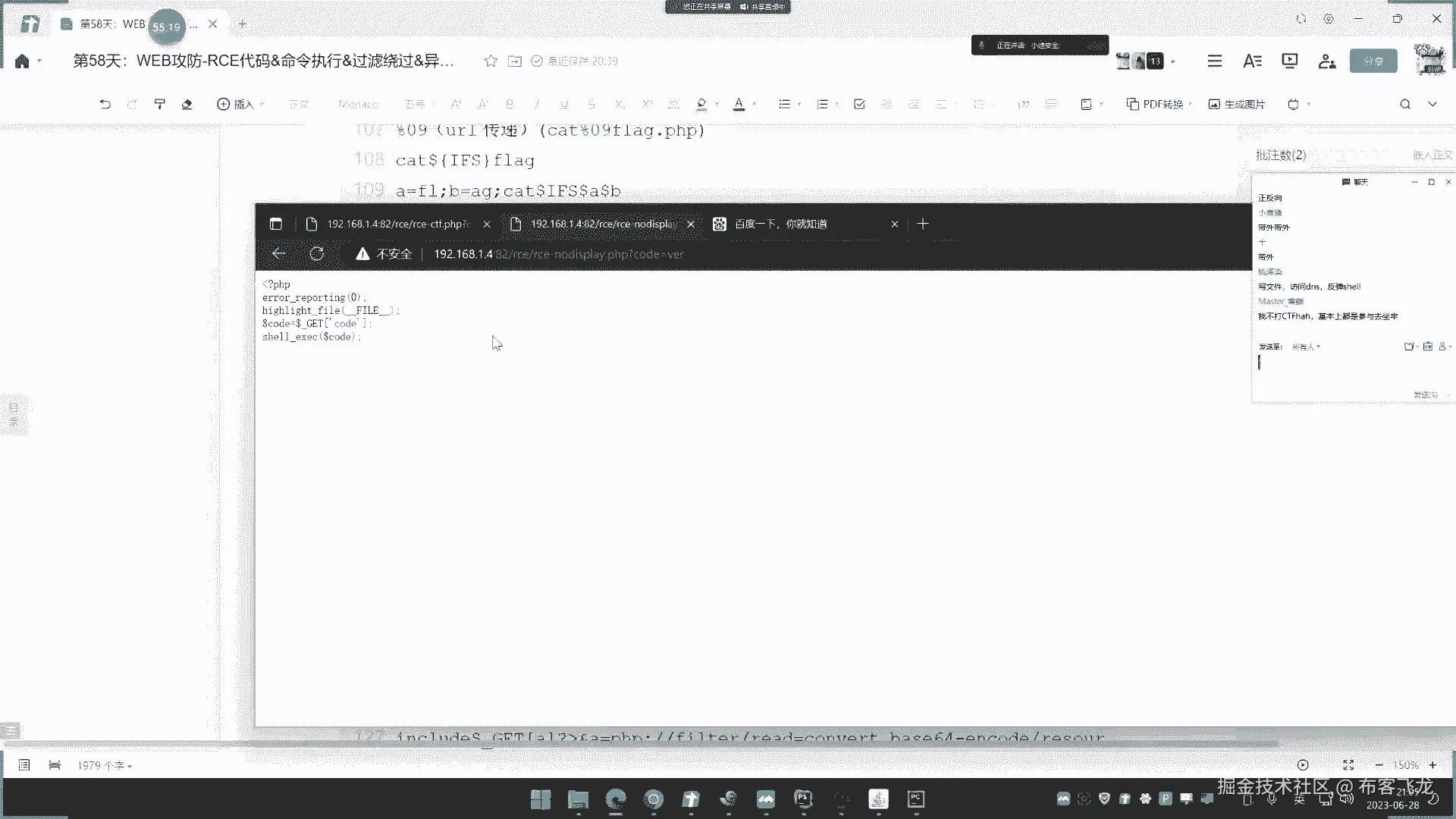Toggle the bulleted list button
Viewport: 1456px width, 819px height.
point(785,104)
